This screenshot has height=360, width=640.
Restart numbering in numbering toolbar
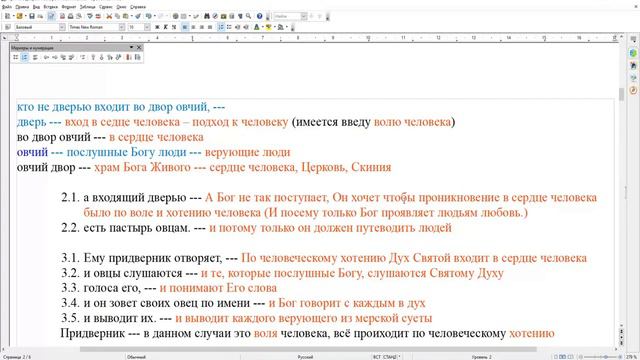(x=129, y=57)
